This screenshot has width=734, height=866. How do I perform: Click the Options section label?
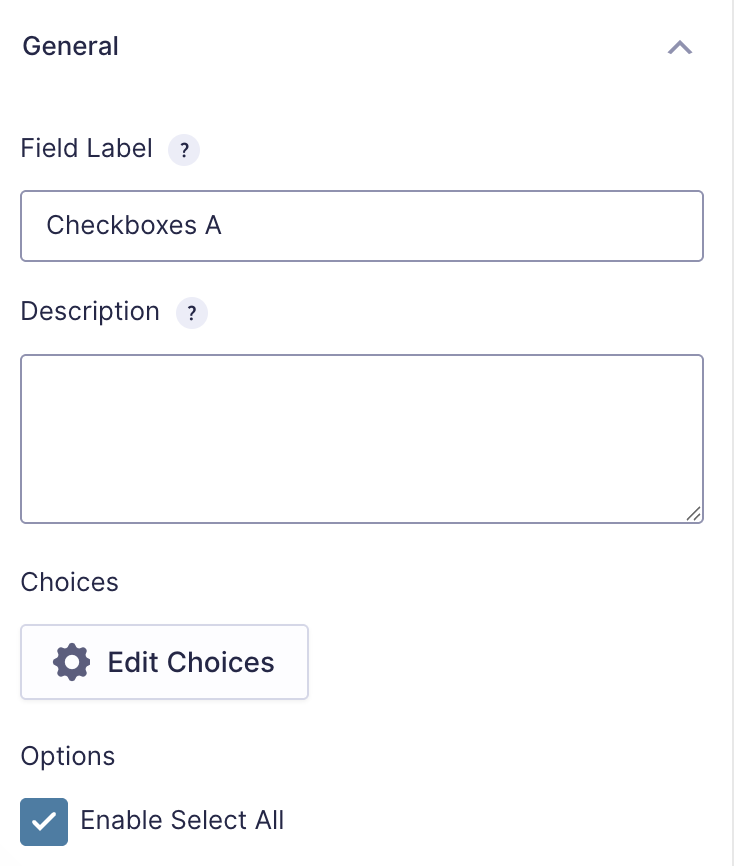click(68, 756)
